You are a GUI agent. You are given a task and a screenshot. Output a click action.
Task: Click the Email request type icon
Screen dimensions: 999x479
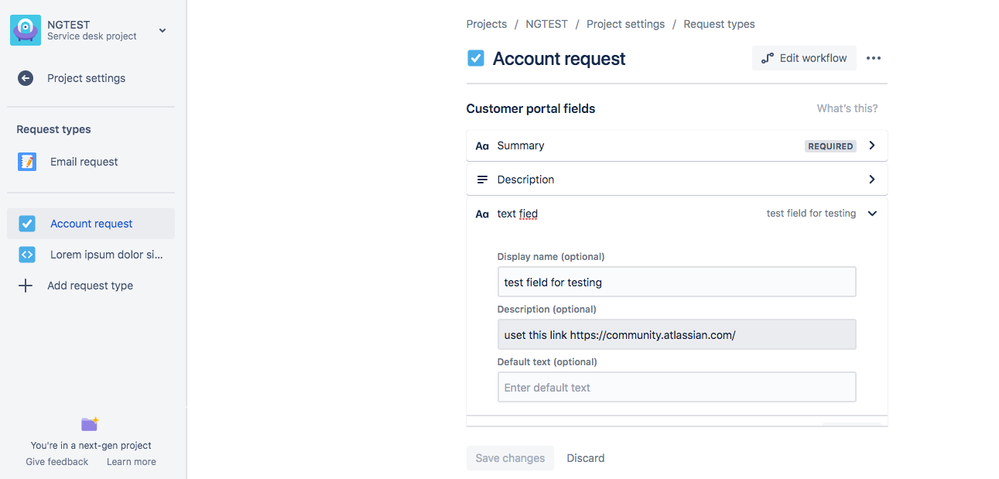pos(27,162)
